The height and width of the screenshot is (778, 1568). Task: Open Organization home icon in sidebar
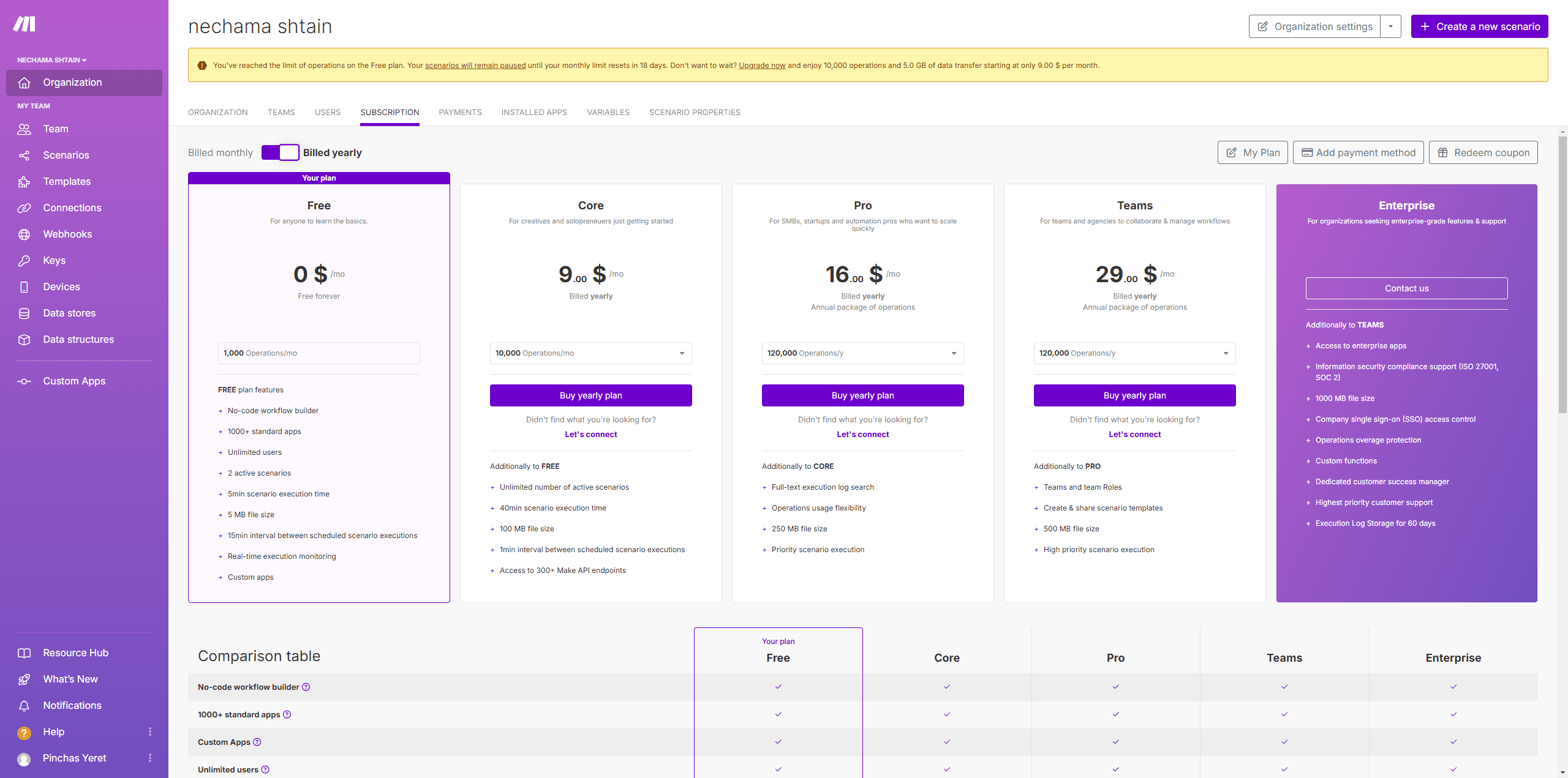click(x=24, y=83)
